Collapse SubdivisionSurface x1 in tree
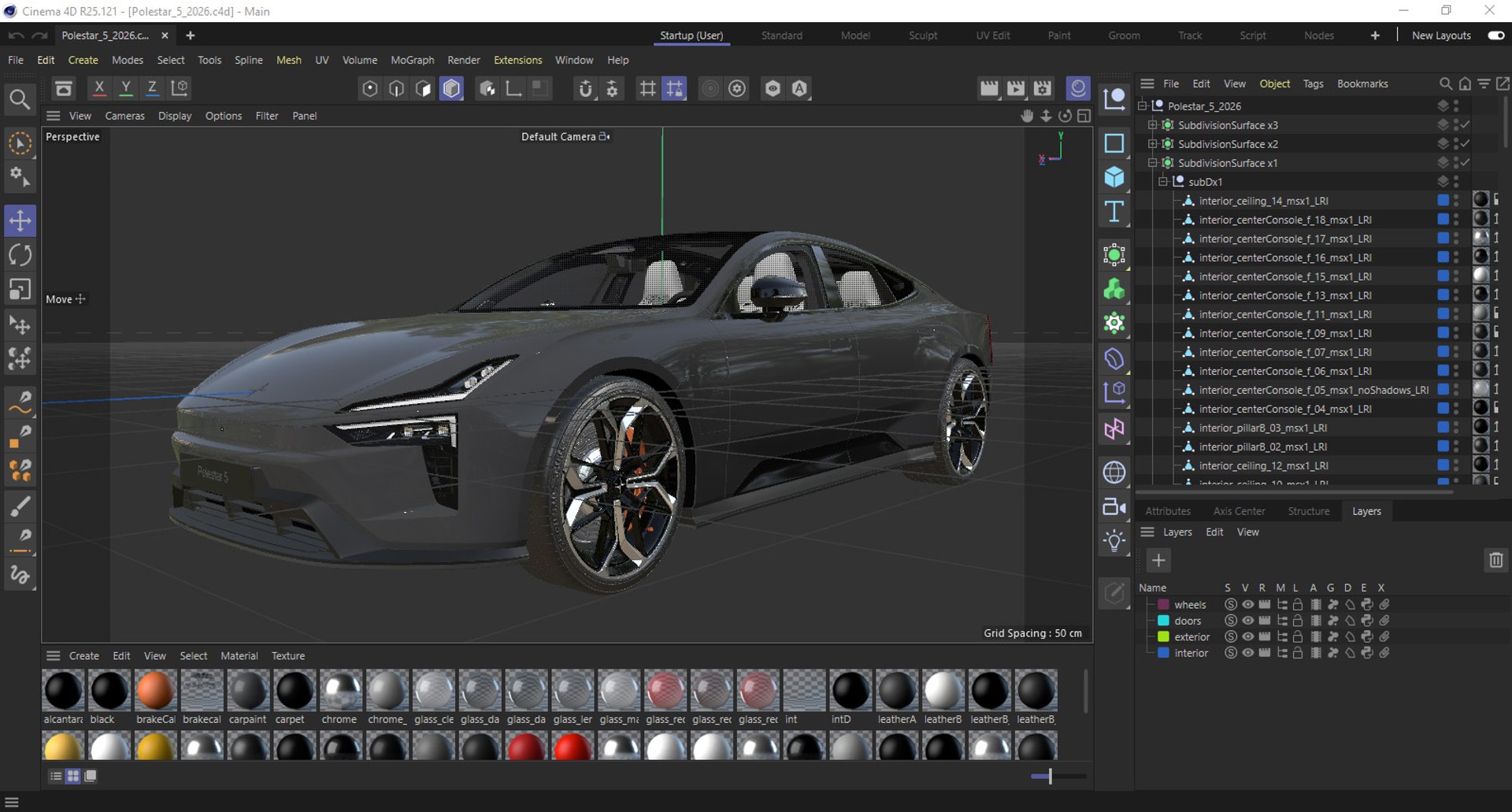 (1152, 162)
